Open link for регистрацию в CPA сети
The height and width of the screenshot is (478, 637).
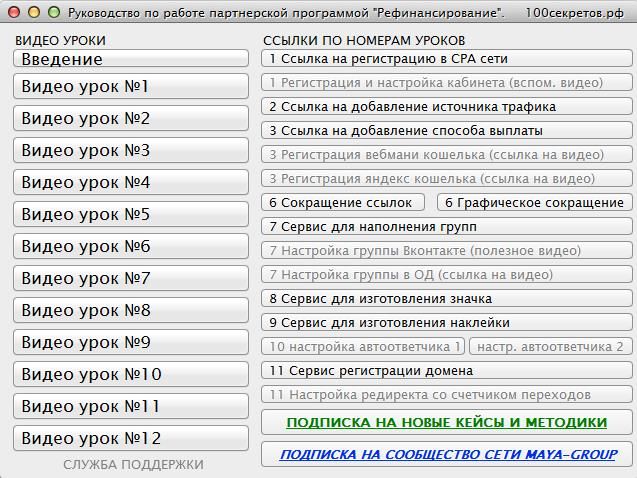(x=446, y=59)
